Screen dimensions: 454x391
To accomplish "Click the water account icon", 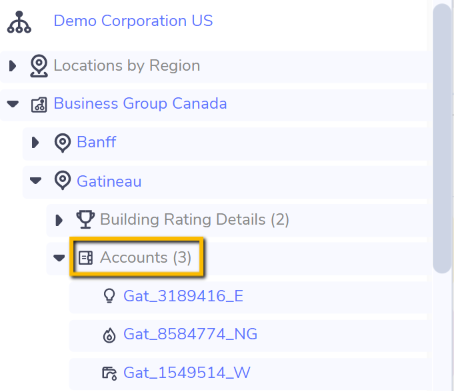I will point(109,373).
